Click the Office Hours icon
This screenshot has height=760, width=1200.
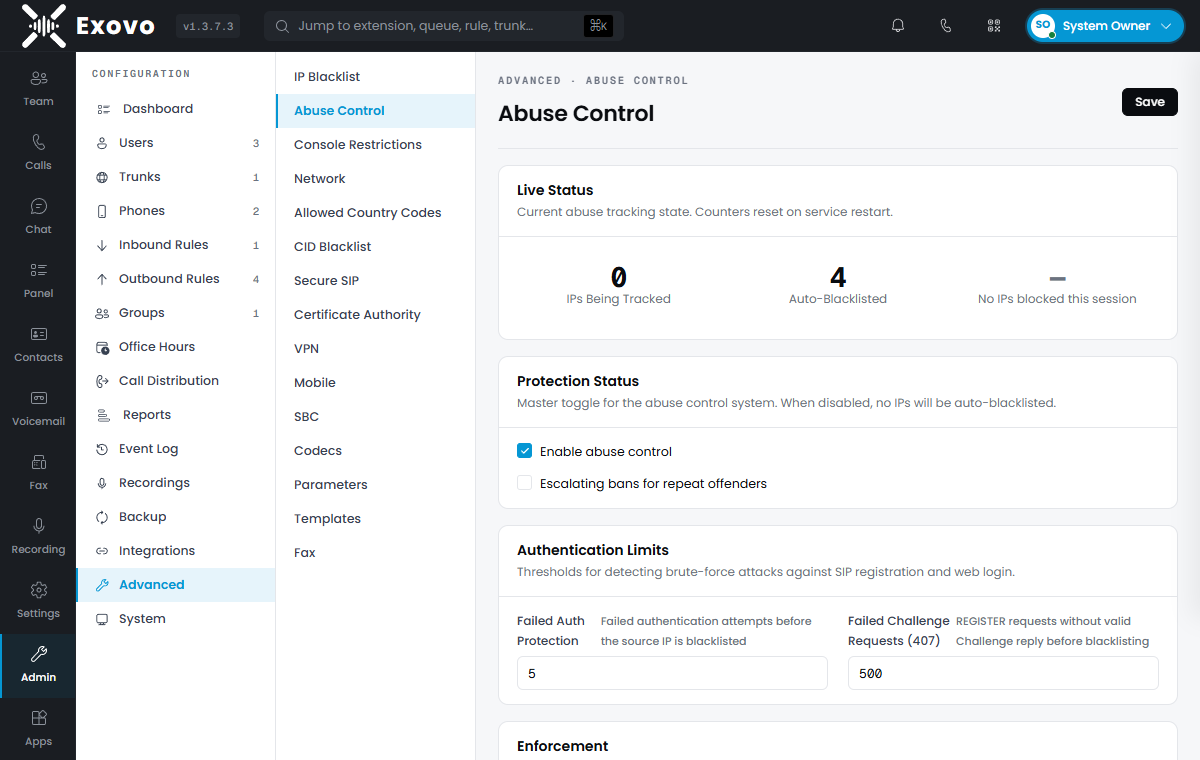[102, 347]
